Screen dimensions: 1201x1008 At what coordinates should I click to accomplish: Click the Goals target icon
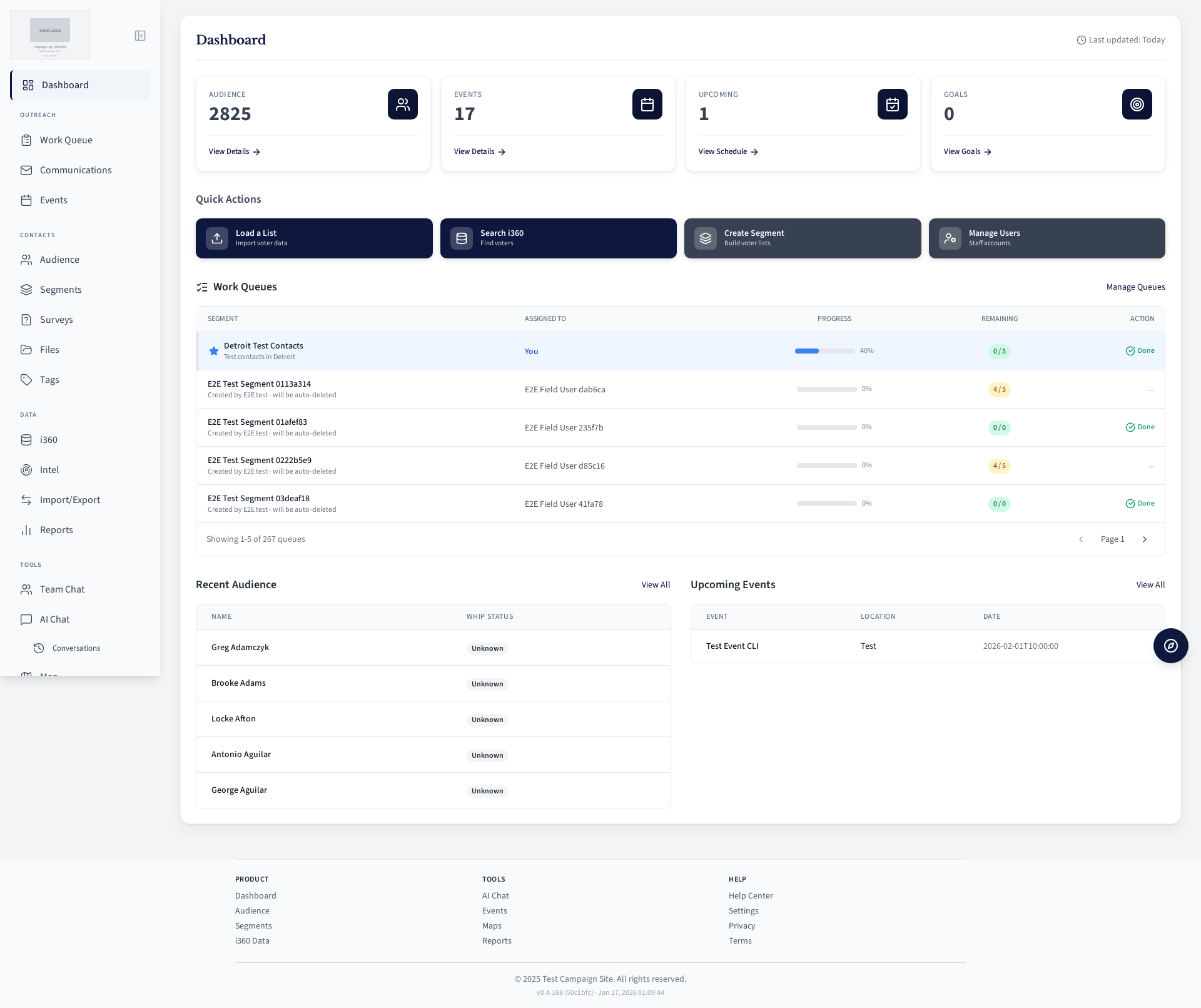1137,104
